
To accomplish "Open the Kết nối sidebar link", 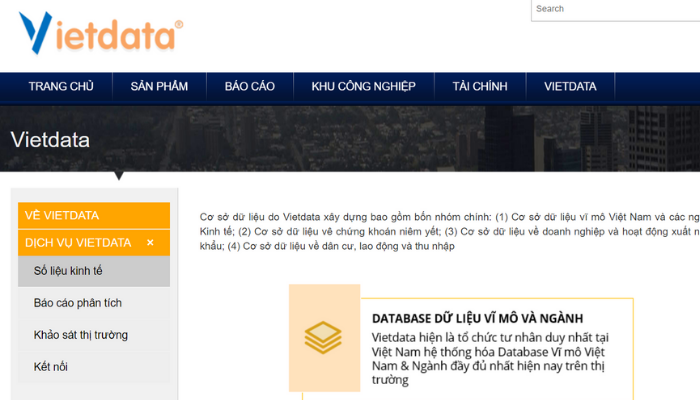I will coord(94,367).
